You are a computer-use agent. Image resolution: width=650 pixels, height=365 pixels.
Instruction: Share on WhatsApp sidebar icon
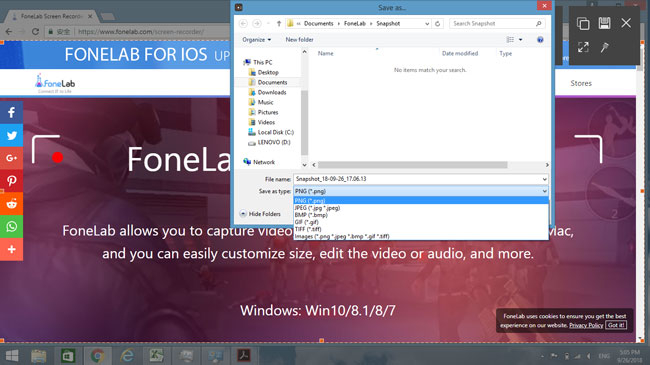[x=12, y=226]
